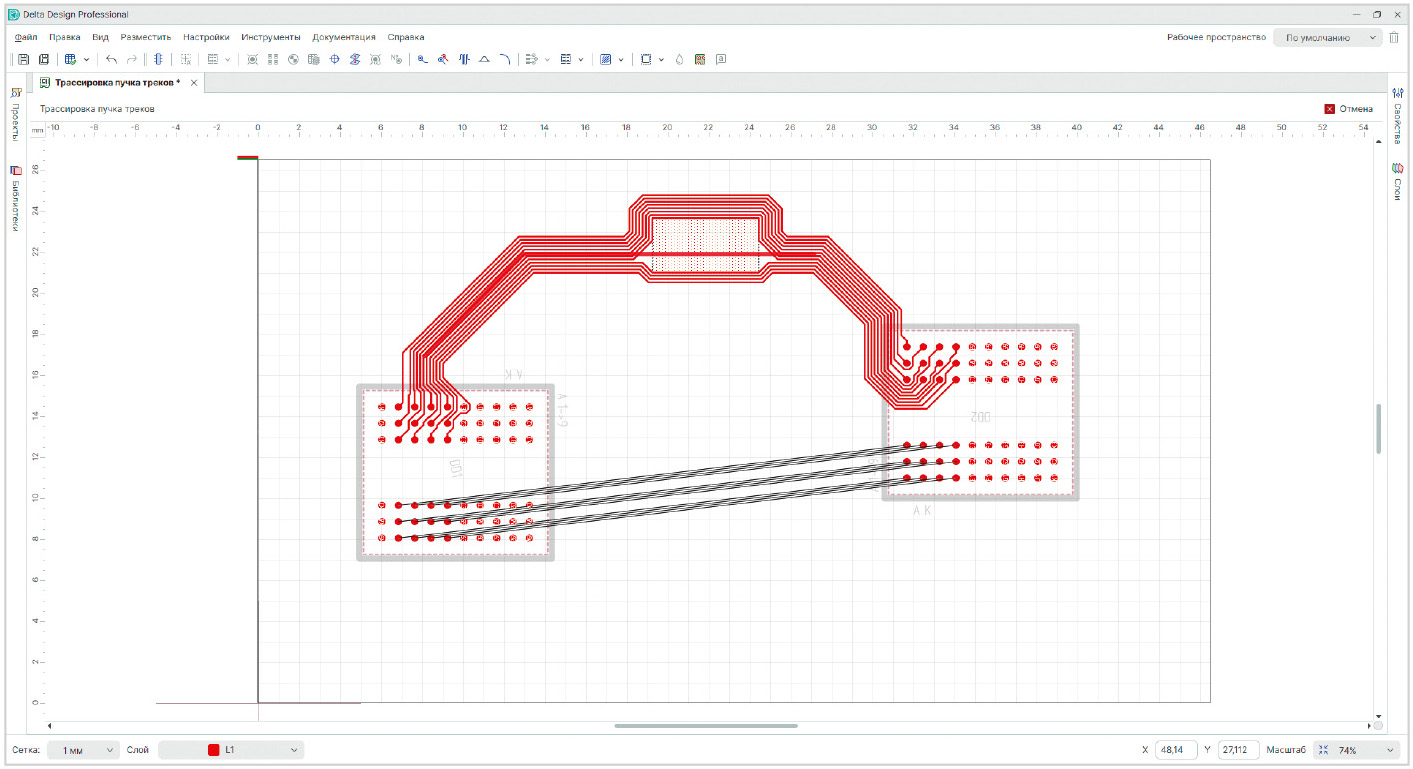Click the teardrop icon in the toolbar
Image resolution: width=1413 pixels, height=769 pixels.
pos(679,60)
